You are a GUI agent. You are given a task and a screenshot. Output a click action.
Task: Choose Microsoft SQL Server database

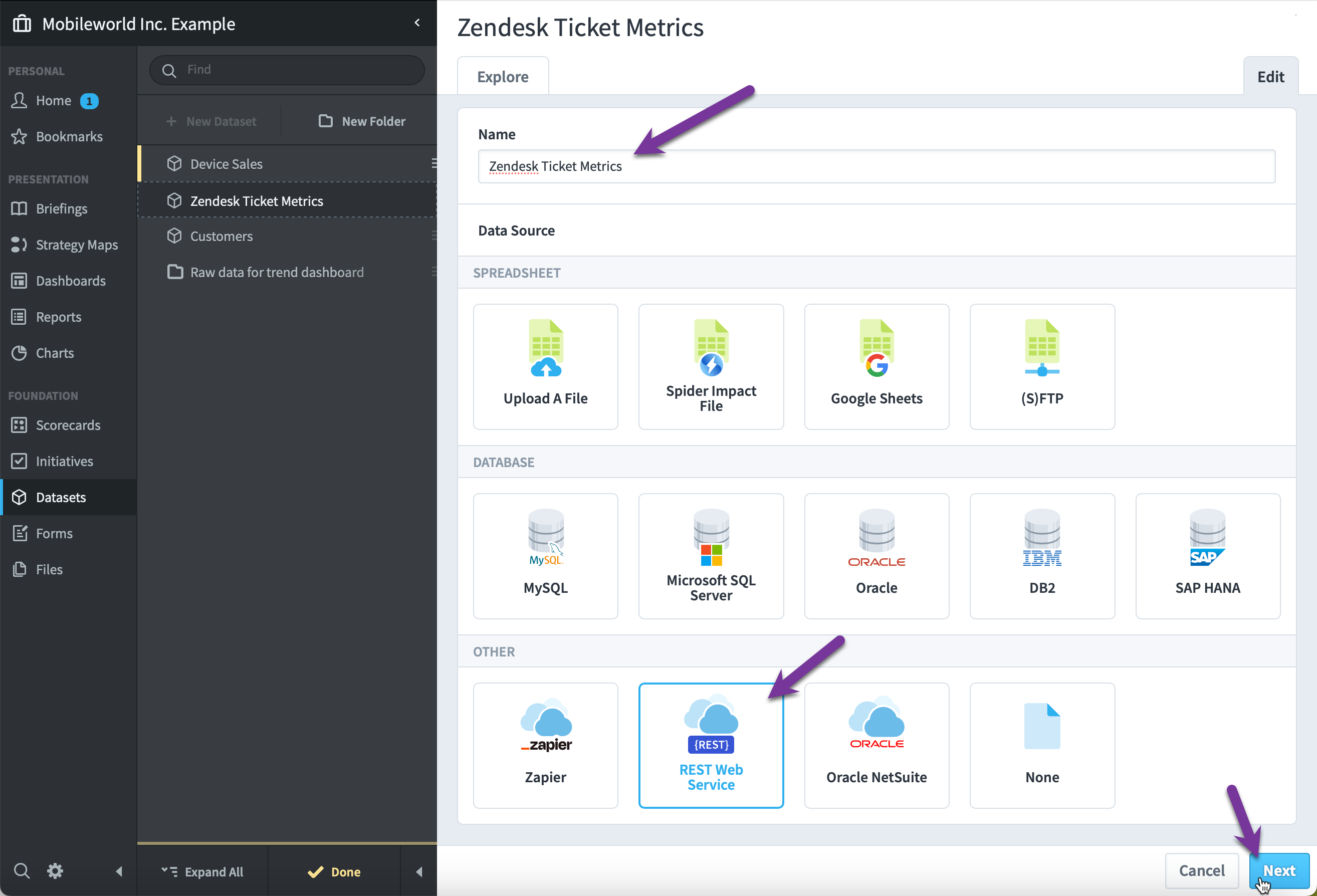(711, 555)
